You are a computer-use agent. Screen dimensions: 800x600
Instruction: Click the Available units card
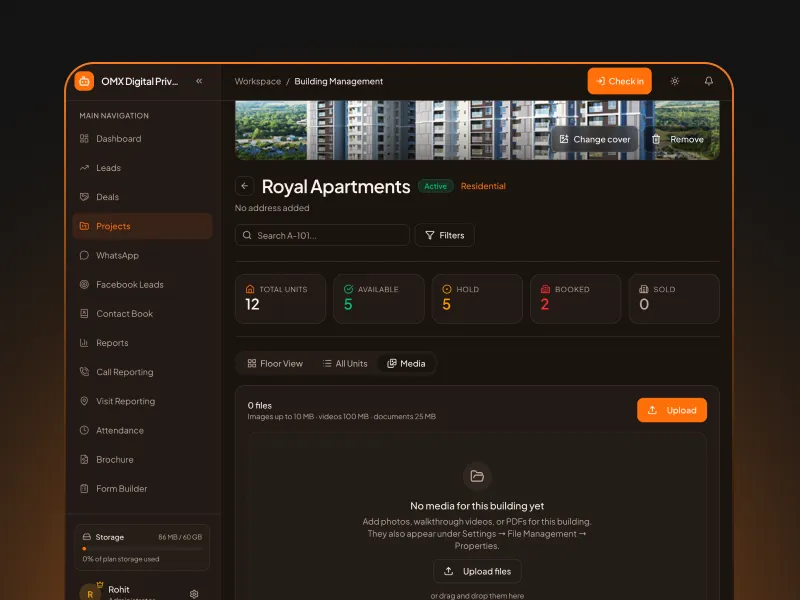379,299
